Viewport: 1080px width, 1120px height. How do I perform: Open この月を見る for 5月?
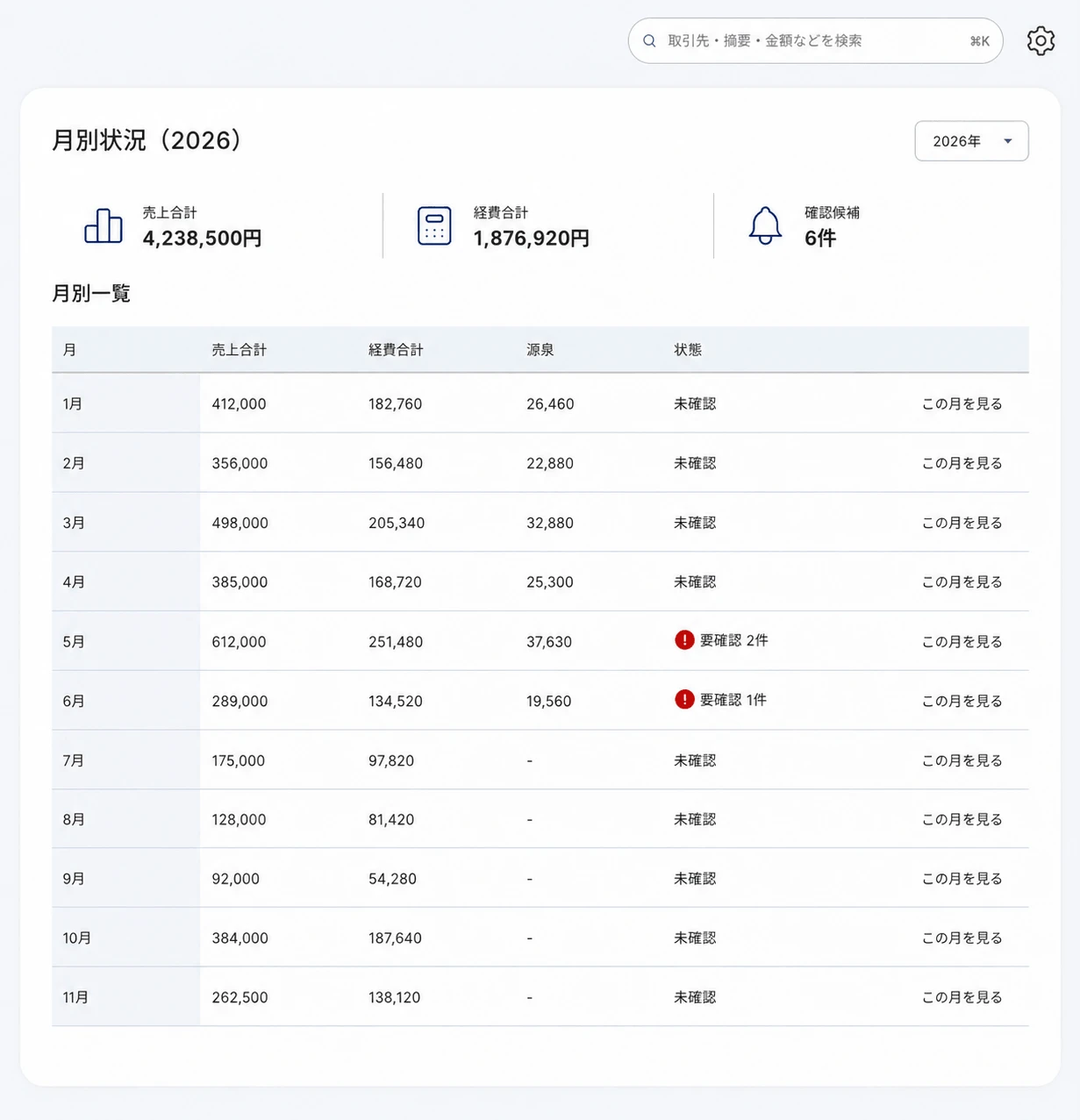click(x=962, y=642)
